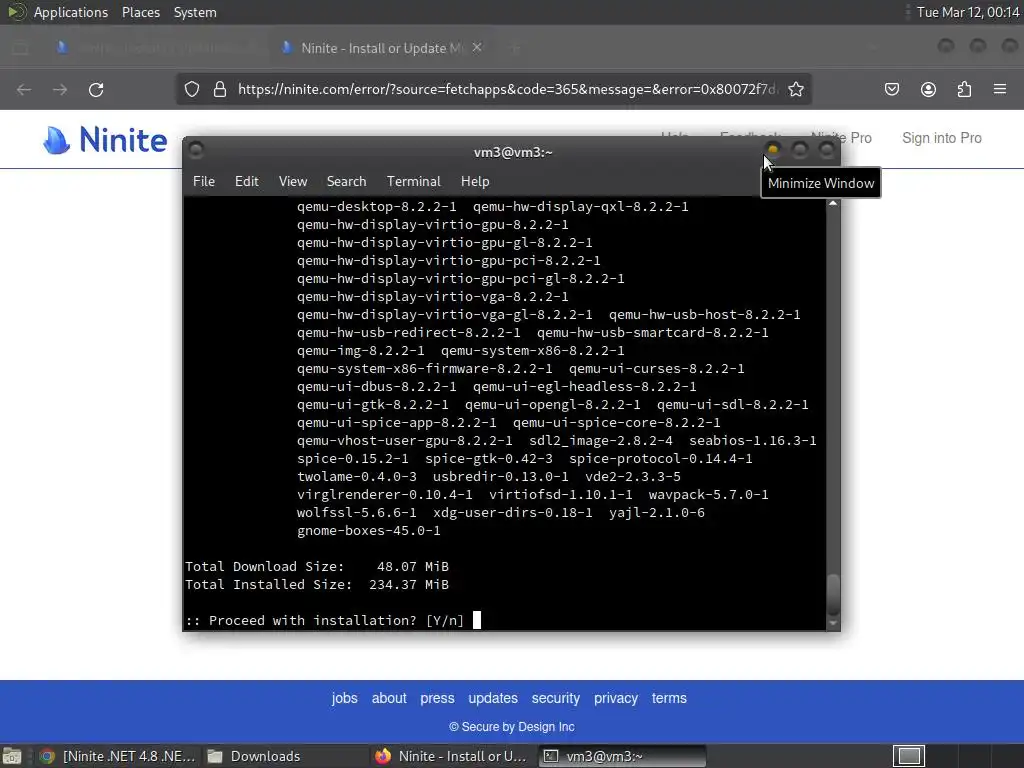Maximize the vm3@vm3 terminal window

pos(799,150)
